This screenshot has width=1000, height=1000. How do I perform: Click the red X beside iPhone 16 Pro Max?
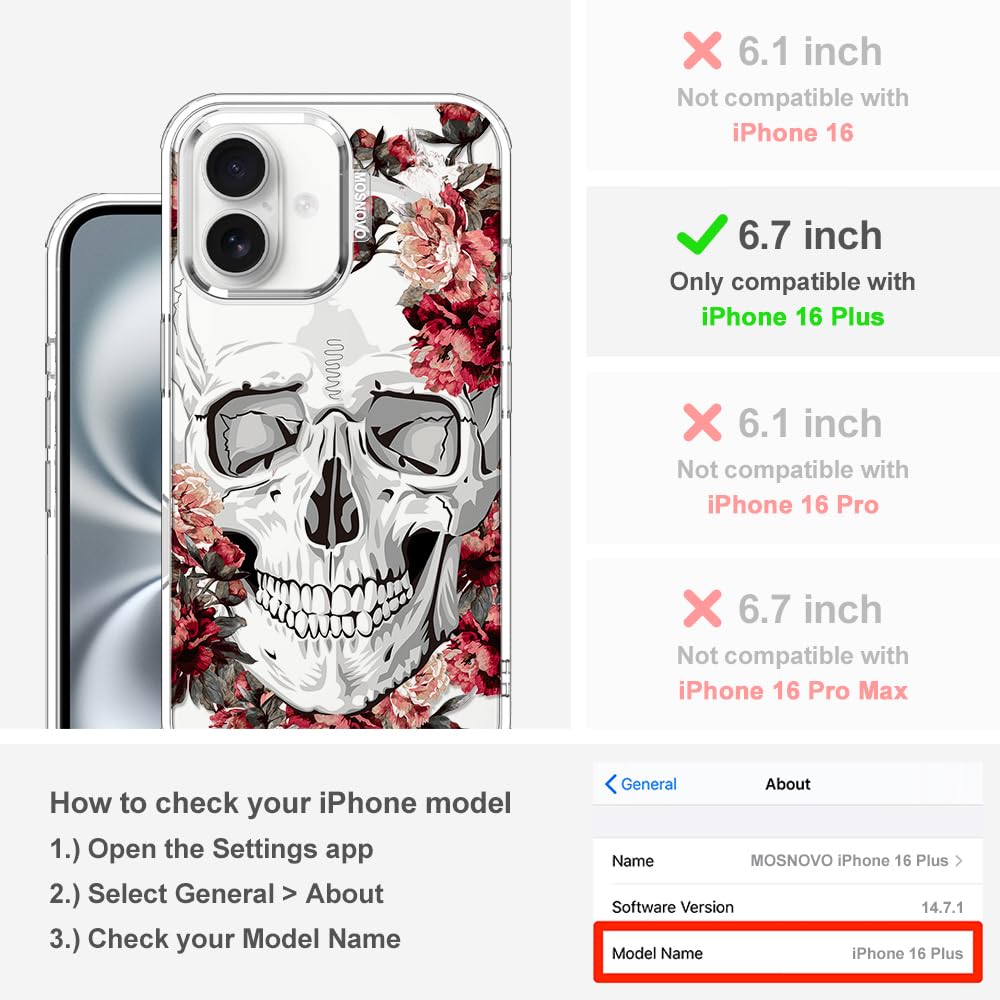point(702,608)
